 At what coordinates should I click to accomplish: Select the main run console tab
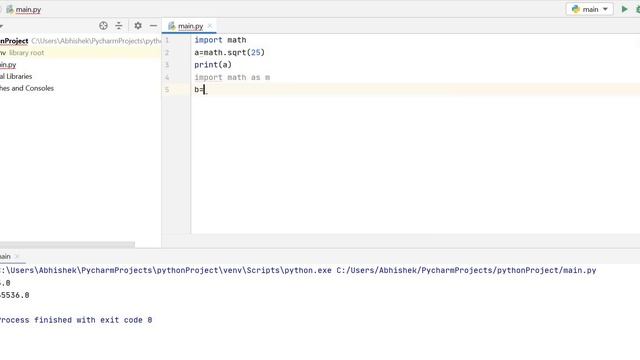pyautogui.click(x=5, y=256)
